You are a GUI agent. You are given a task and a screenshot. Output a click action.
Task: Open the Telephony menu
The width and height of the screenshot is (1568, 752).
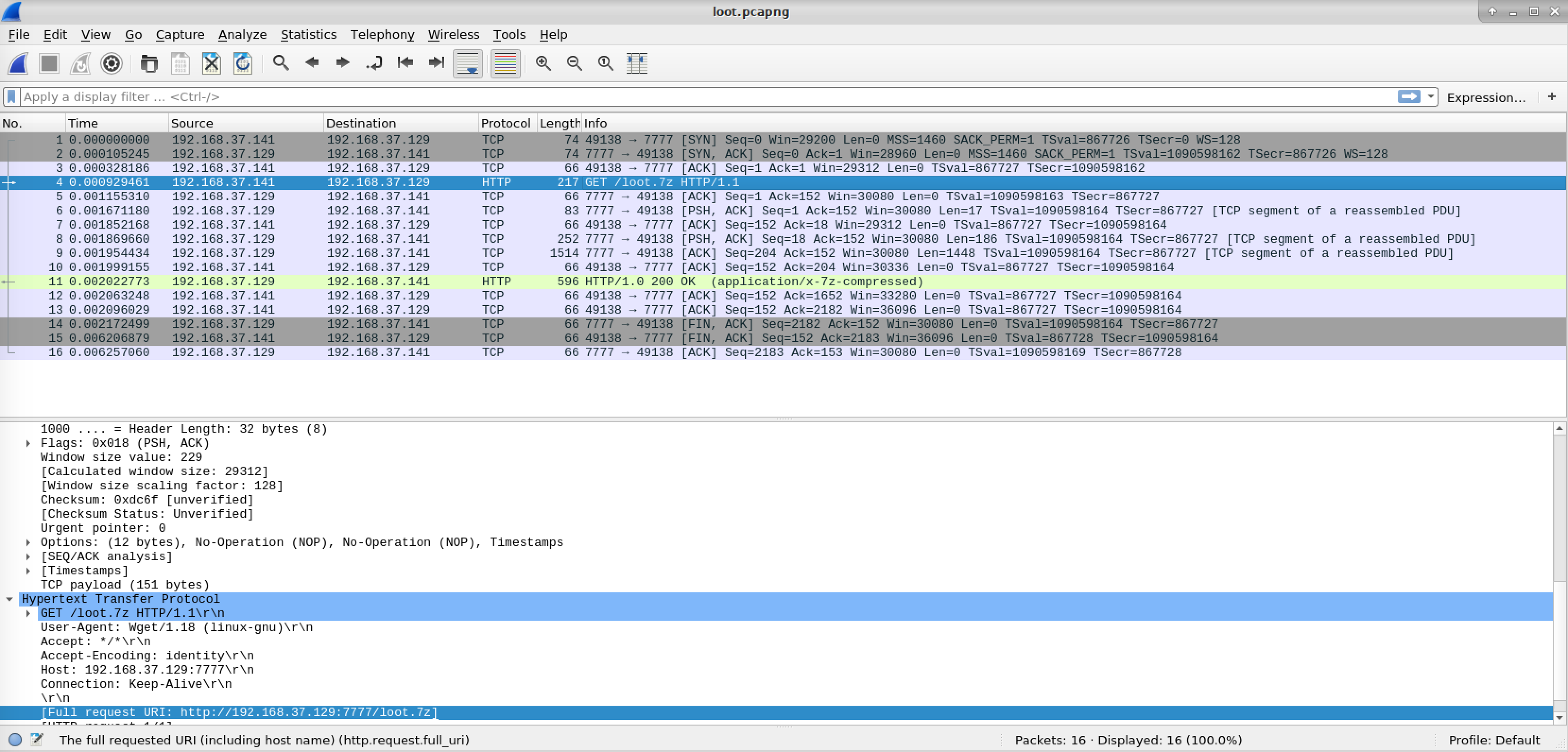(x=382, y=34)
